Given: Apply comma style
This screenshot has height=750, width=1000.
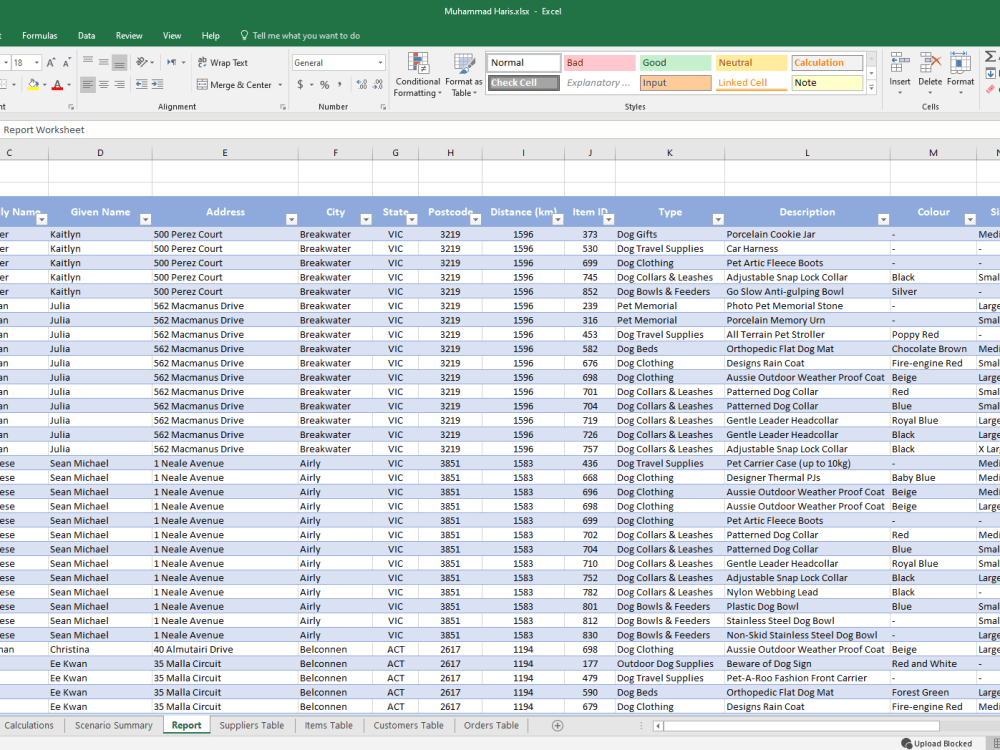Looking at the screenshot, I should point(340,84).
